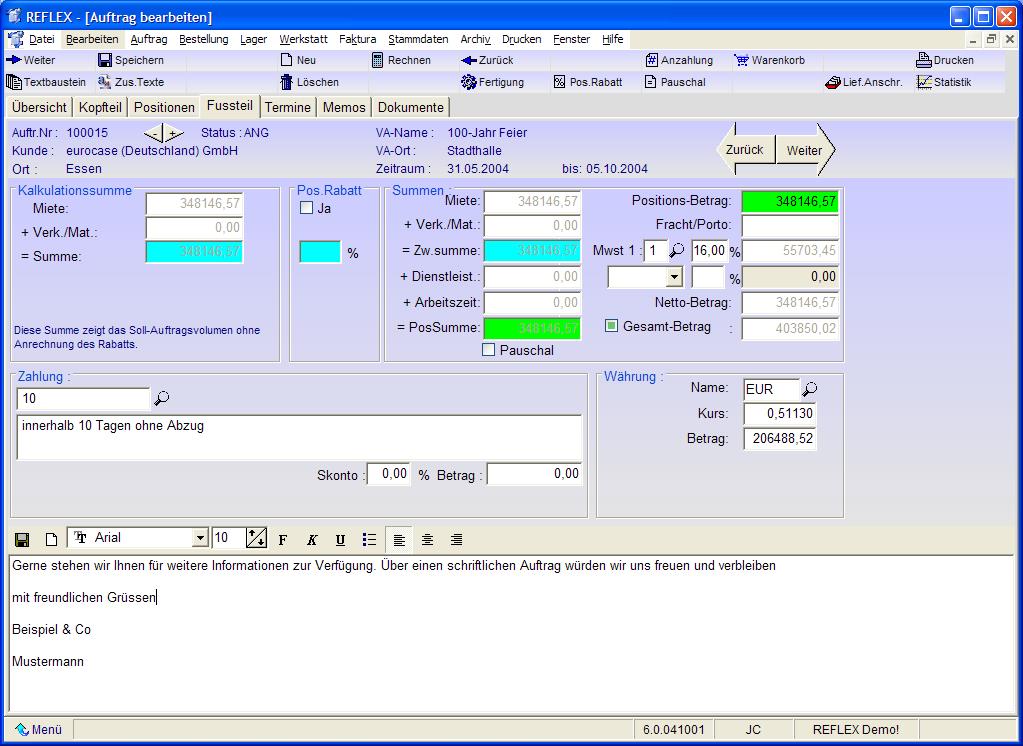Open the Arial font dropdown

200,538
